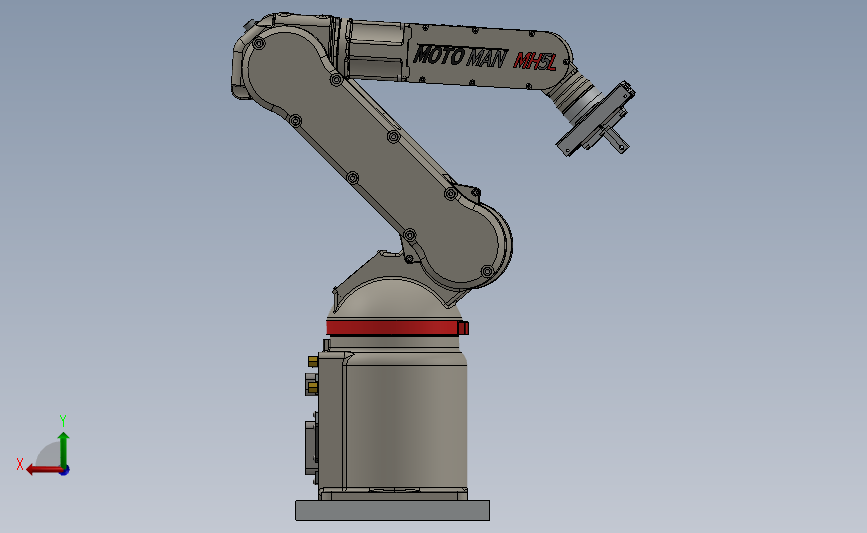Viewport: 867px width, 533px height.
Task: Select the gray base plate under the robot
Action: tap(392, 510)
